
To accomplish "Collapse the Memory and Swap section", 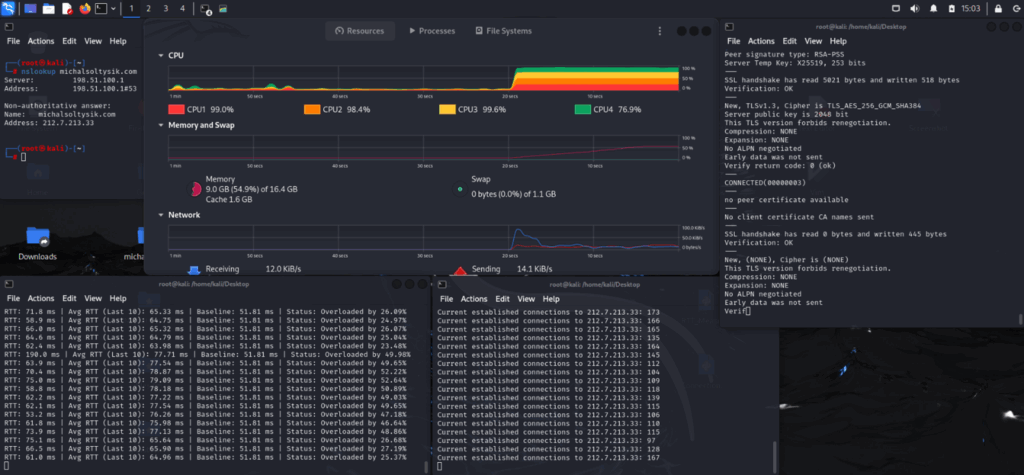I will point(161,125).
